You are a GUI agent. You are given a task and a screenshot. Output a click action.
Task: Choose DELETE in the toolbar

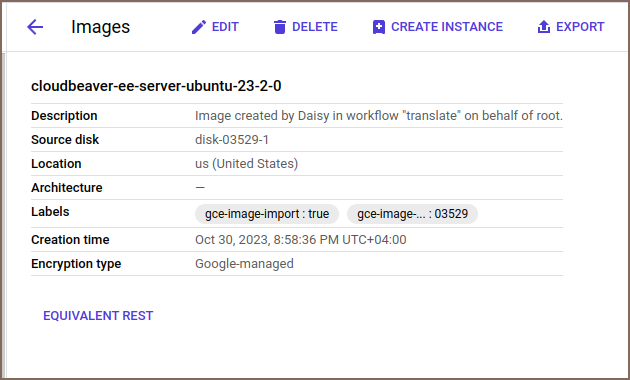pyautogui.click(x=315, y=27)
